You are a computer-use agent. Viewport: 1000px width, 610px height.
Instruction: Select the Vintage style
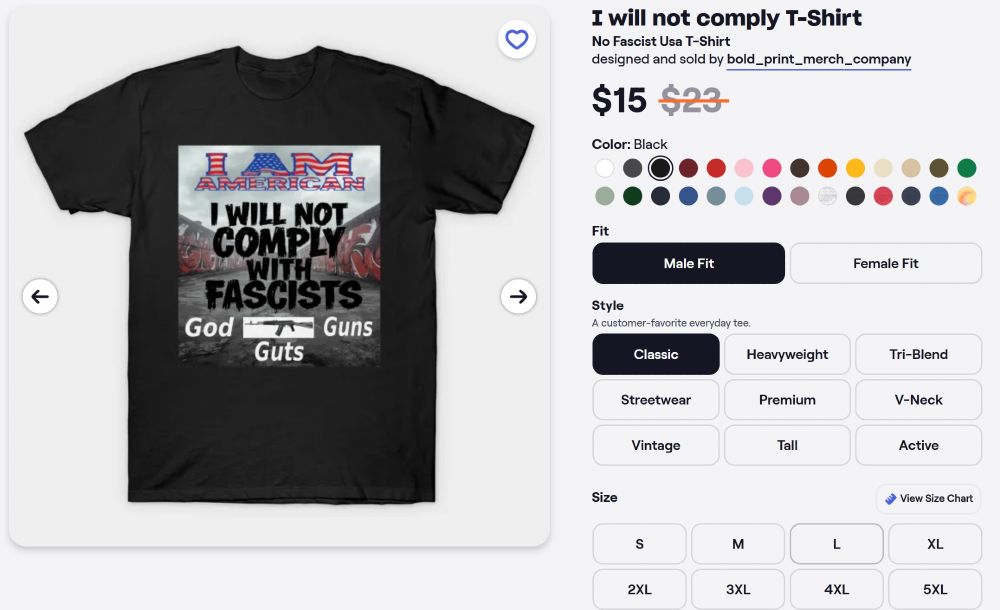(655, 445)
